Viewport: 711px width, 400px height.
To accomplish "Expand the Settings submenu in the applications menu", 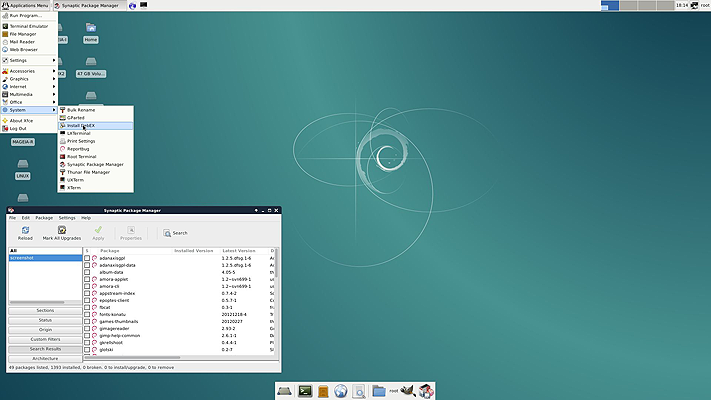I will click(29, 60).
